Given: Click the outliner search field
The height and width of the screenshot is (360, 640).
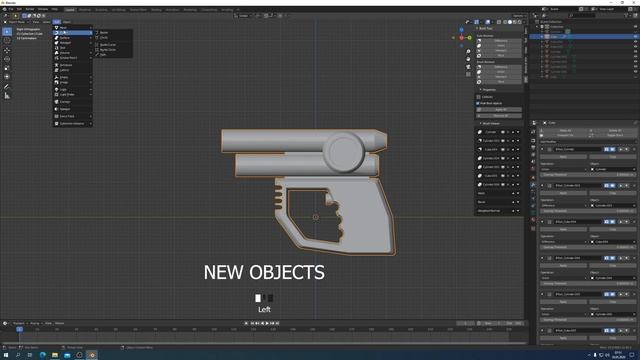Looking at the screenshot, I should tap(582, 16).
